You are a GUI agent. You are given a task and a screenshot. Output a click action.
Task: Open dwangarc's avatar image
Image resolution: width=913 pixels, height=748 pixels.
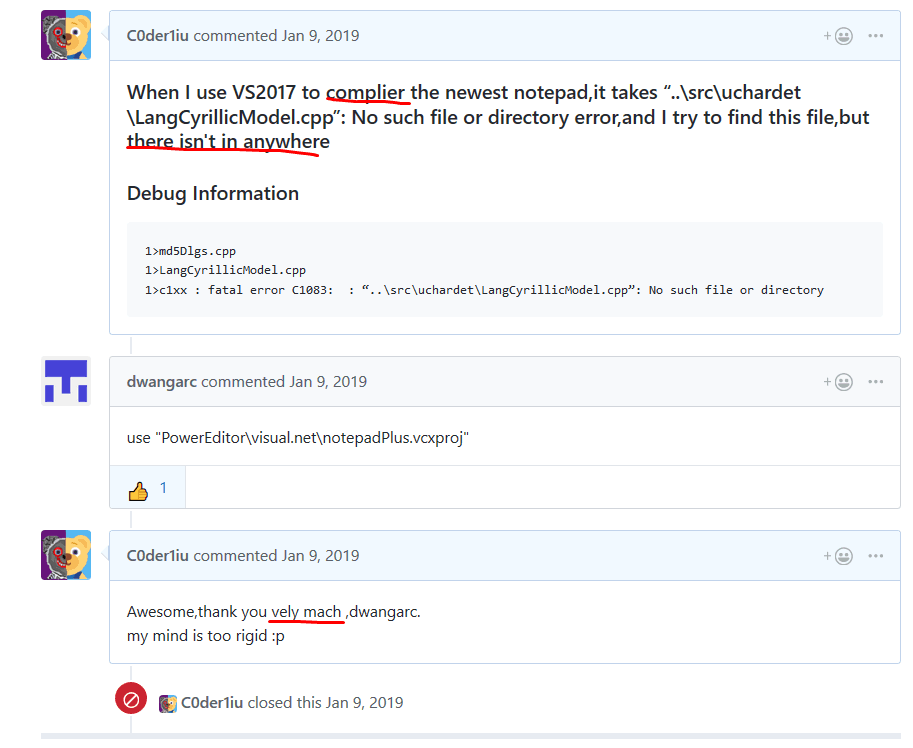[66, 381]
